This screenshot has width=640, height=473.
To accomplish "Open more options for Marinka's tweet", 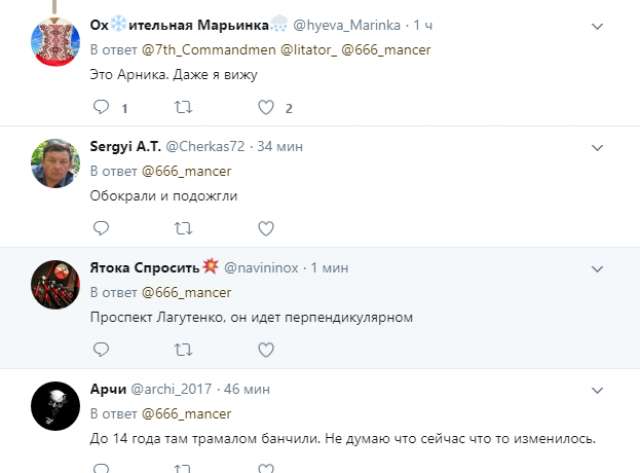I will click(597, 24).
